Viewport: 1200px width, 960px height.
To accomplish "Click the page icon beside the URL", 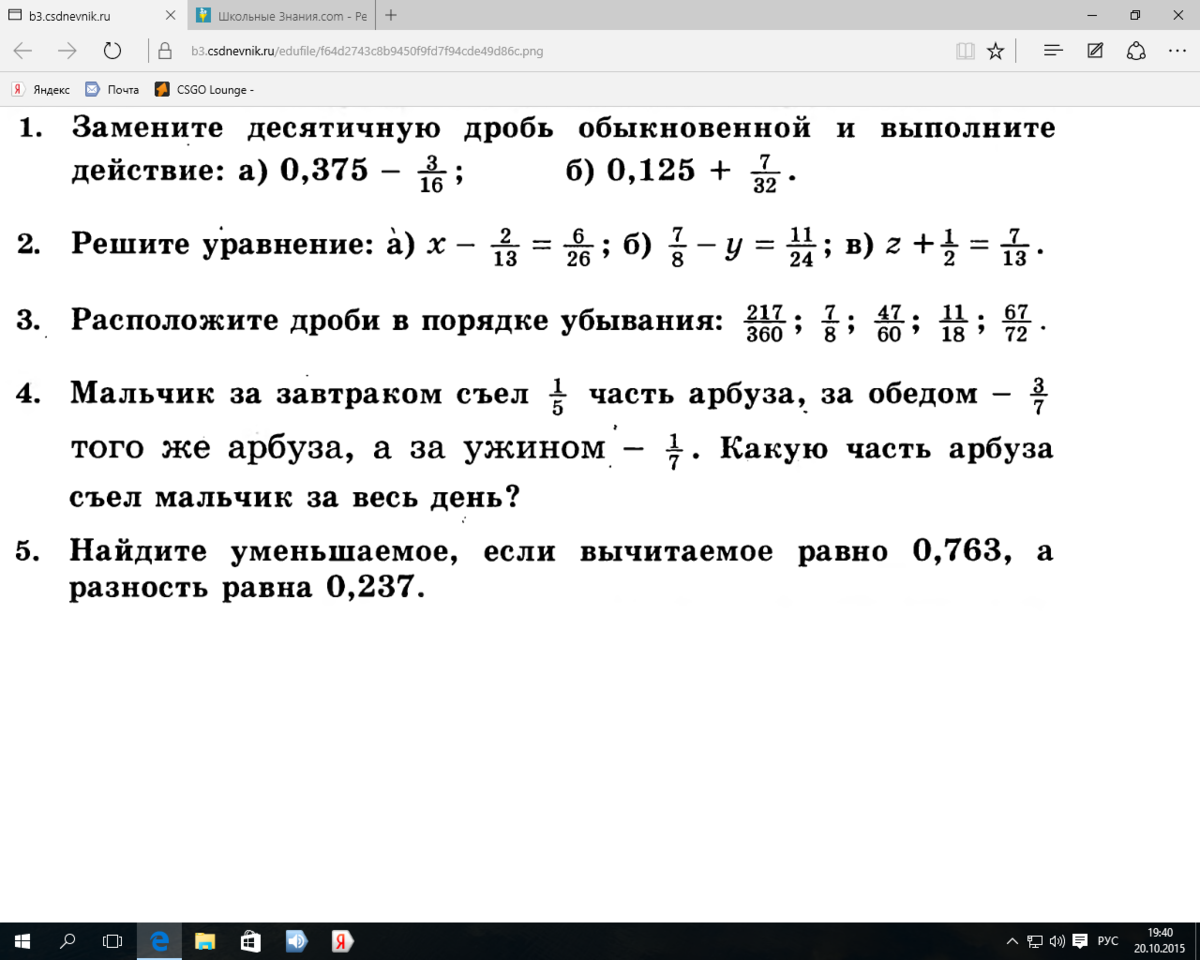I will (x=165, y=51).
